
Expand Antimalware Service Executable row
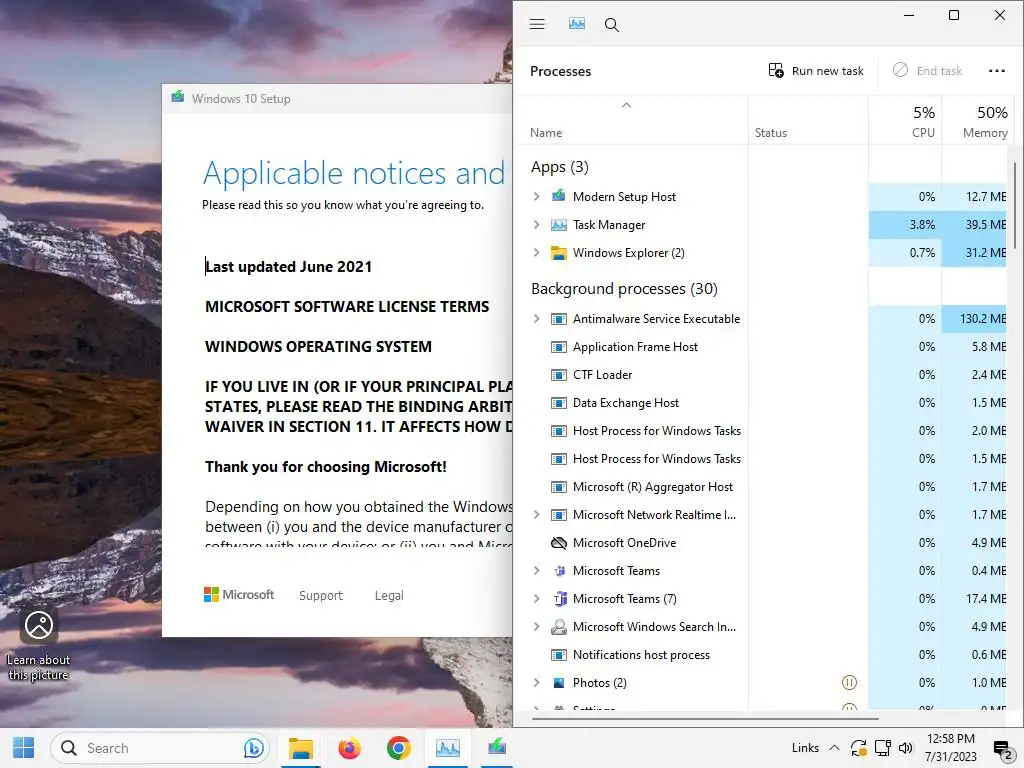pyautogui.click(x=536, y=319)
